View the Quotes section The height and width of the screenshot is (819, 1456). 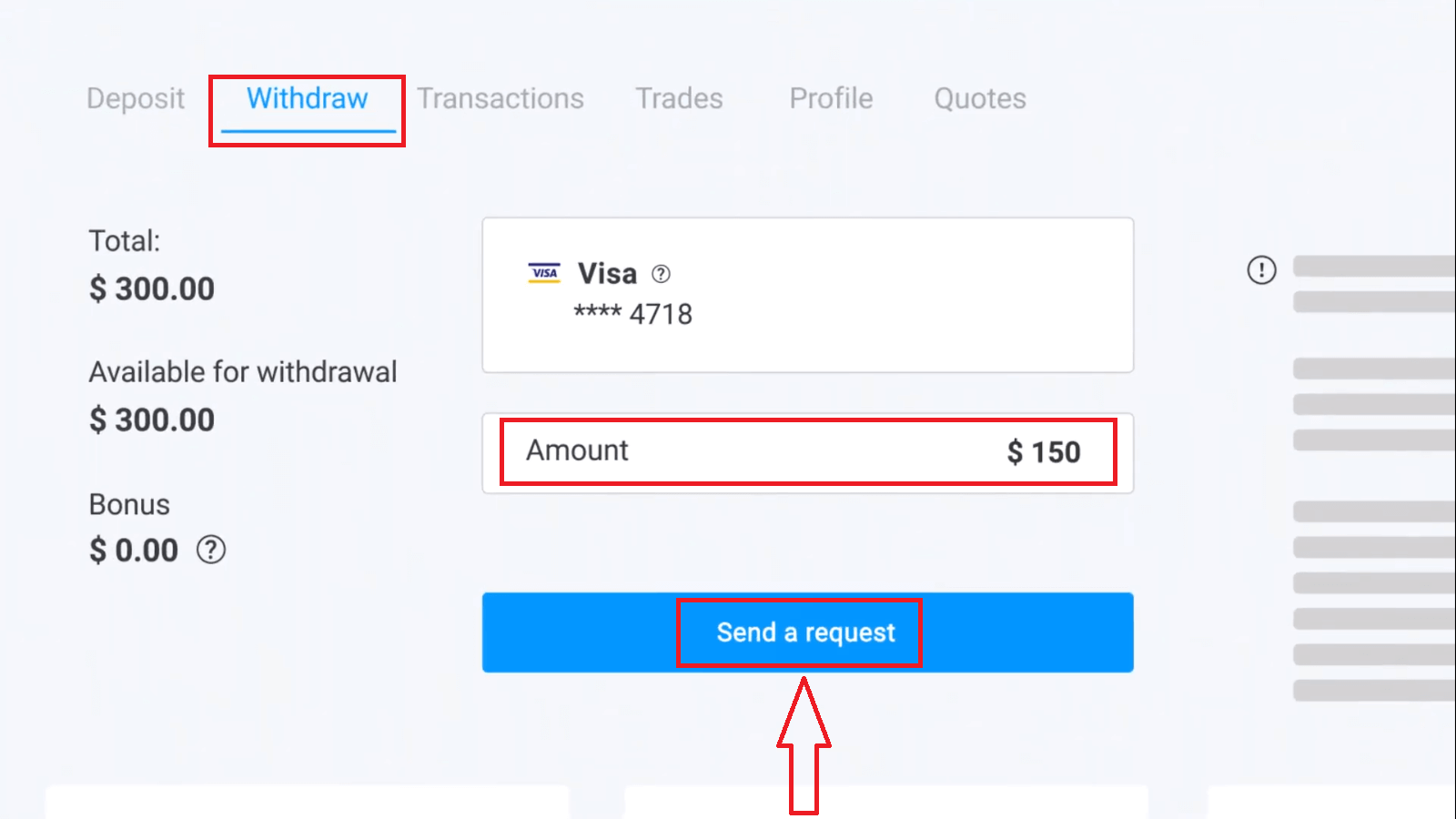click(x=979, y=98)
